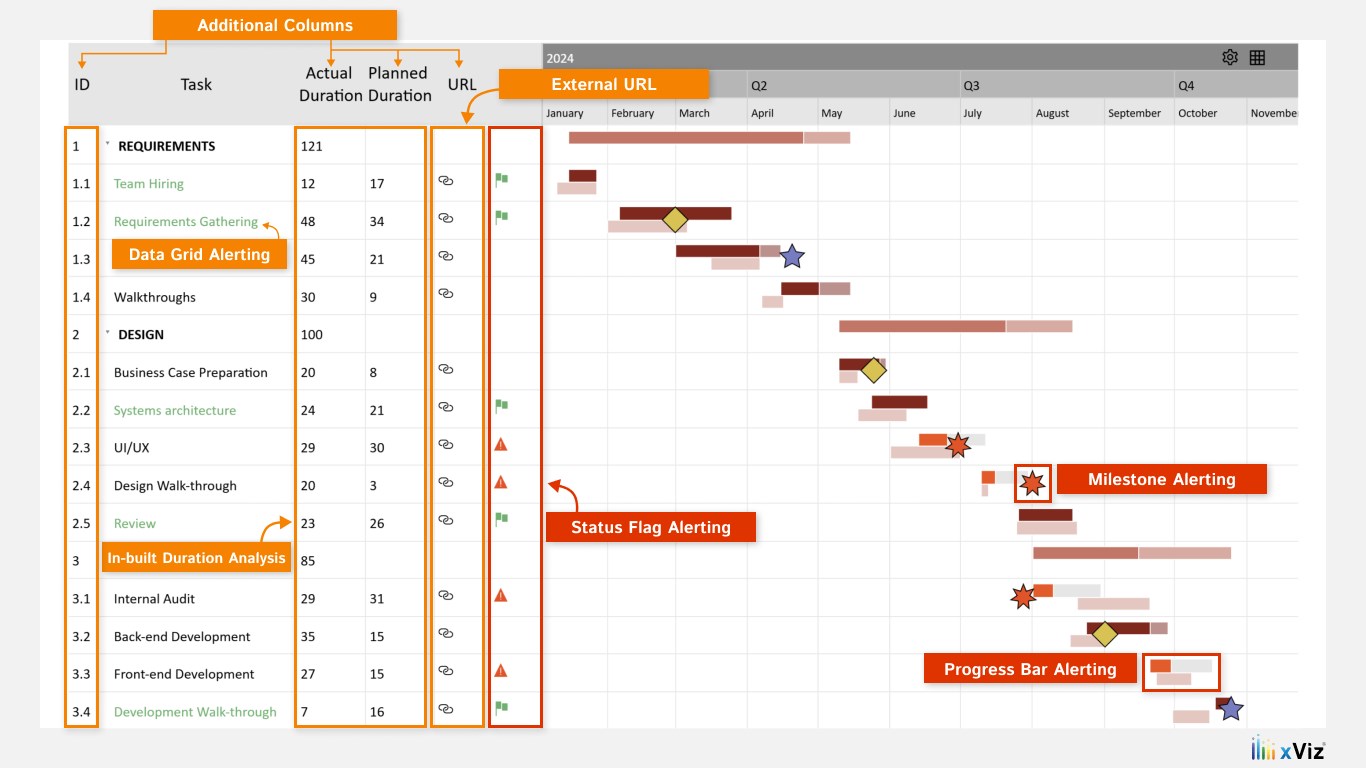Click the 121 duration value for REQUIREMENTS

(311, 146)
